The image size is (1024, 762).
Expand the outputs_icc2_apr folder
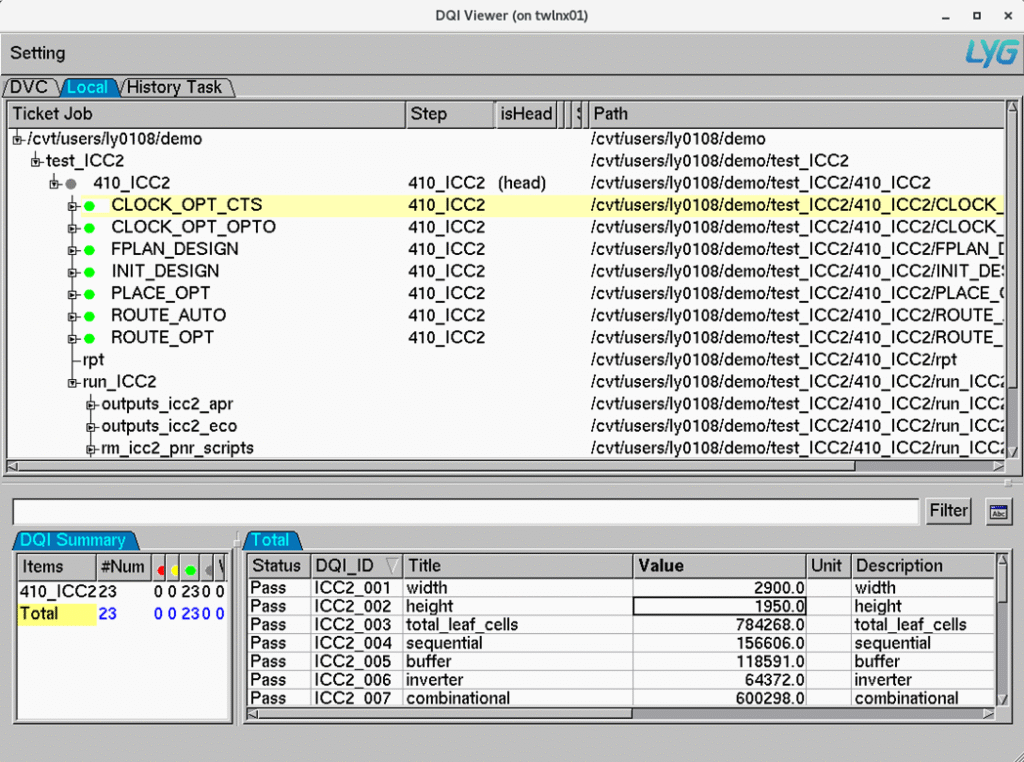[x=91, y=404]
